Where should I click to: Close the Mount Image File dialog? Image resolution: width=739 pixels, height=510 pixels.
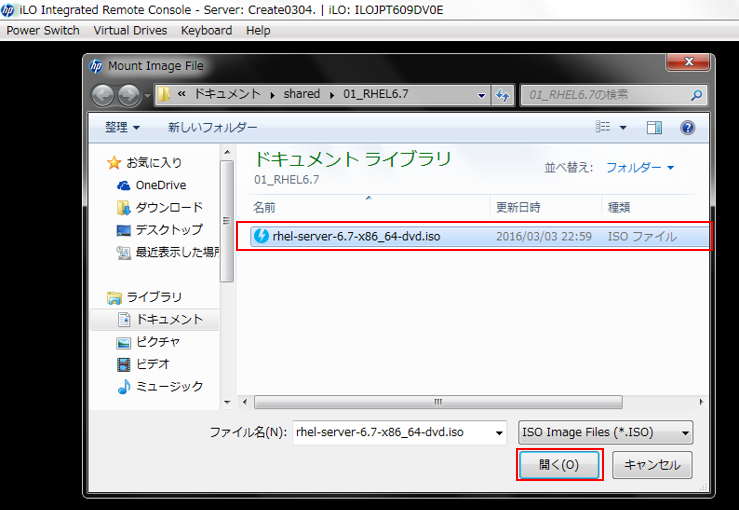[688, 62]
